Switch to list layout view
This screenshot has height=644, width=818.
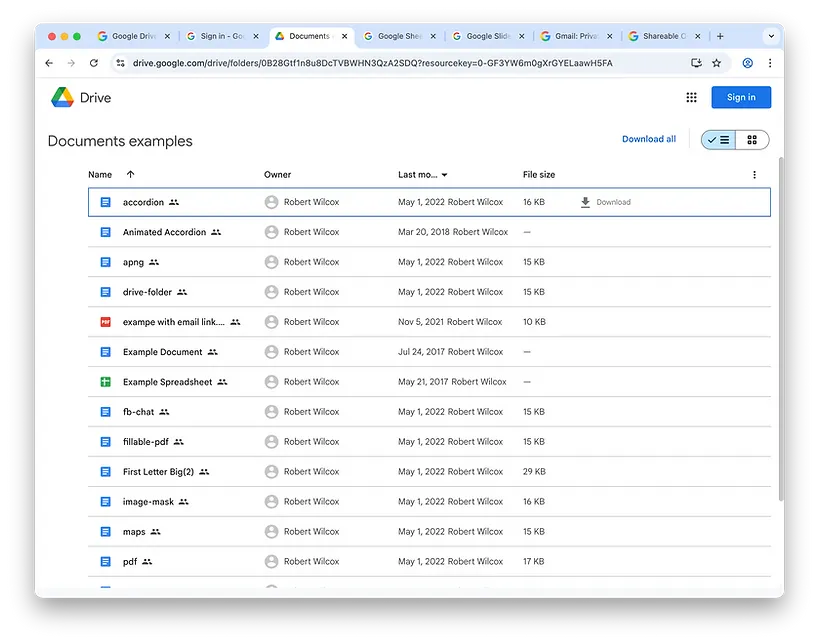(718, 140)
